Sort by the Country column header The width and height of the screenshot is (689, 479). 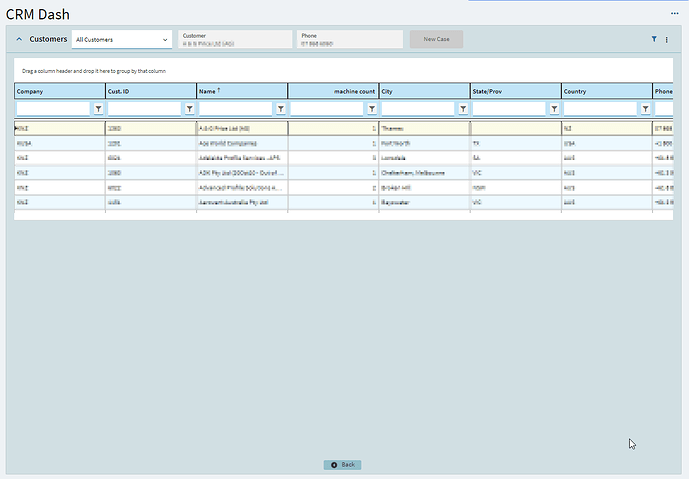coord(607,91)
